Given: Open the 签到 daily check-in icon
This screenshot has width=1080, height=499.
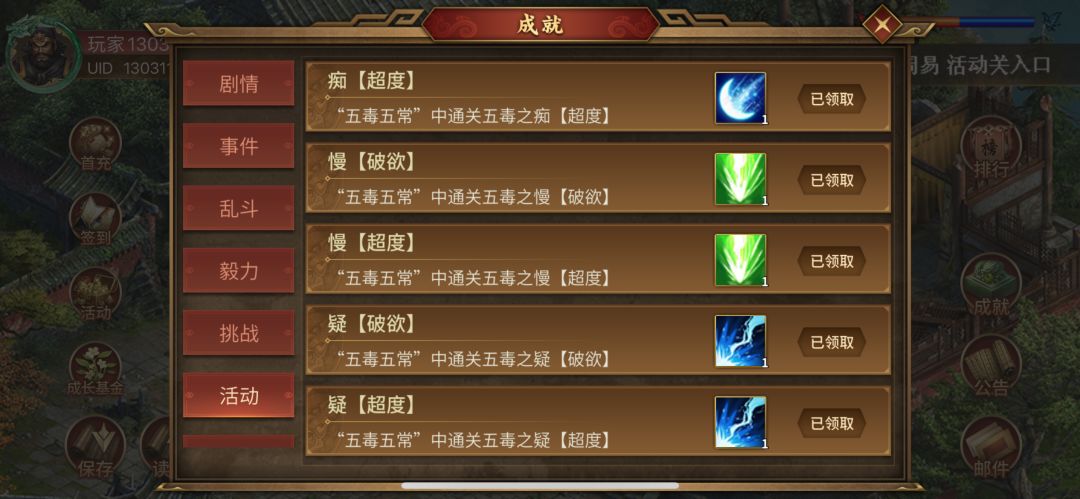Looking at the screenshot, I should [95, 219].
